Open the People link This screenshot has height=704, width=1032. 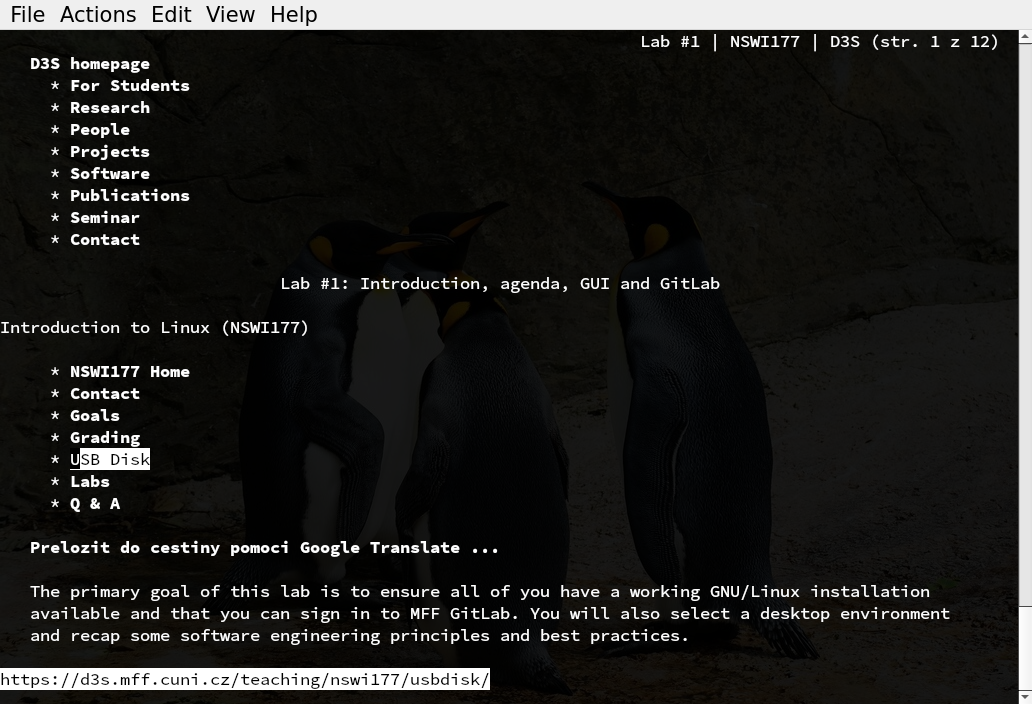tap(100, 130)
